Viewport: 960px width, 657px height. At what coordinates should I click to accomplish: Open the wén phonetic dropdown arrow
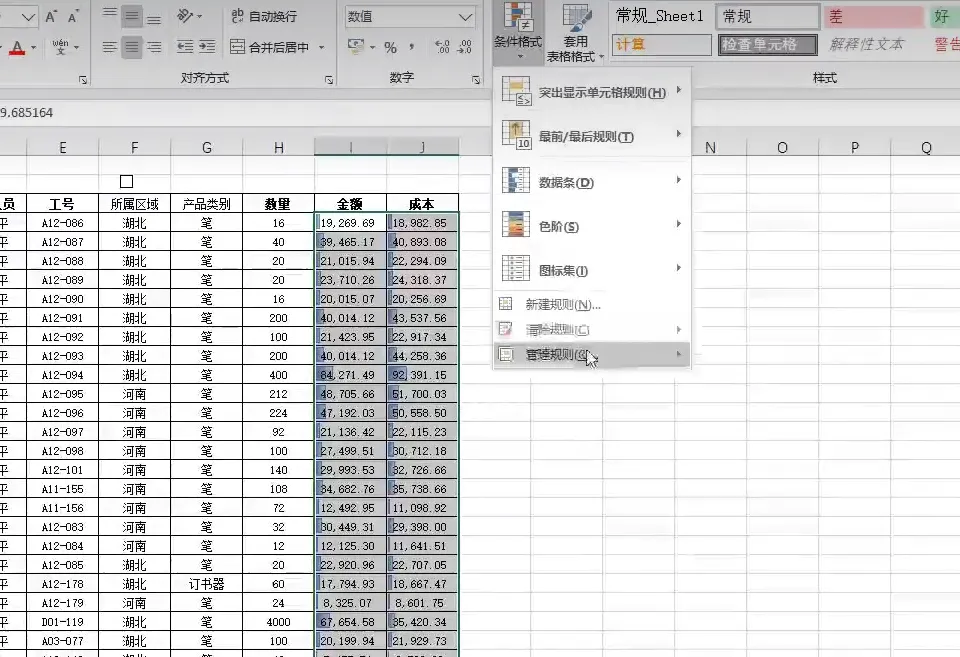coord(77,47)
